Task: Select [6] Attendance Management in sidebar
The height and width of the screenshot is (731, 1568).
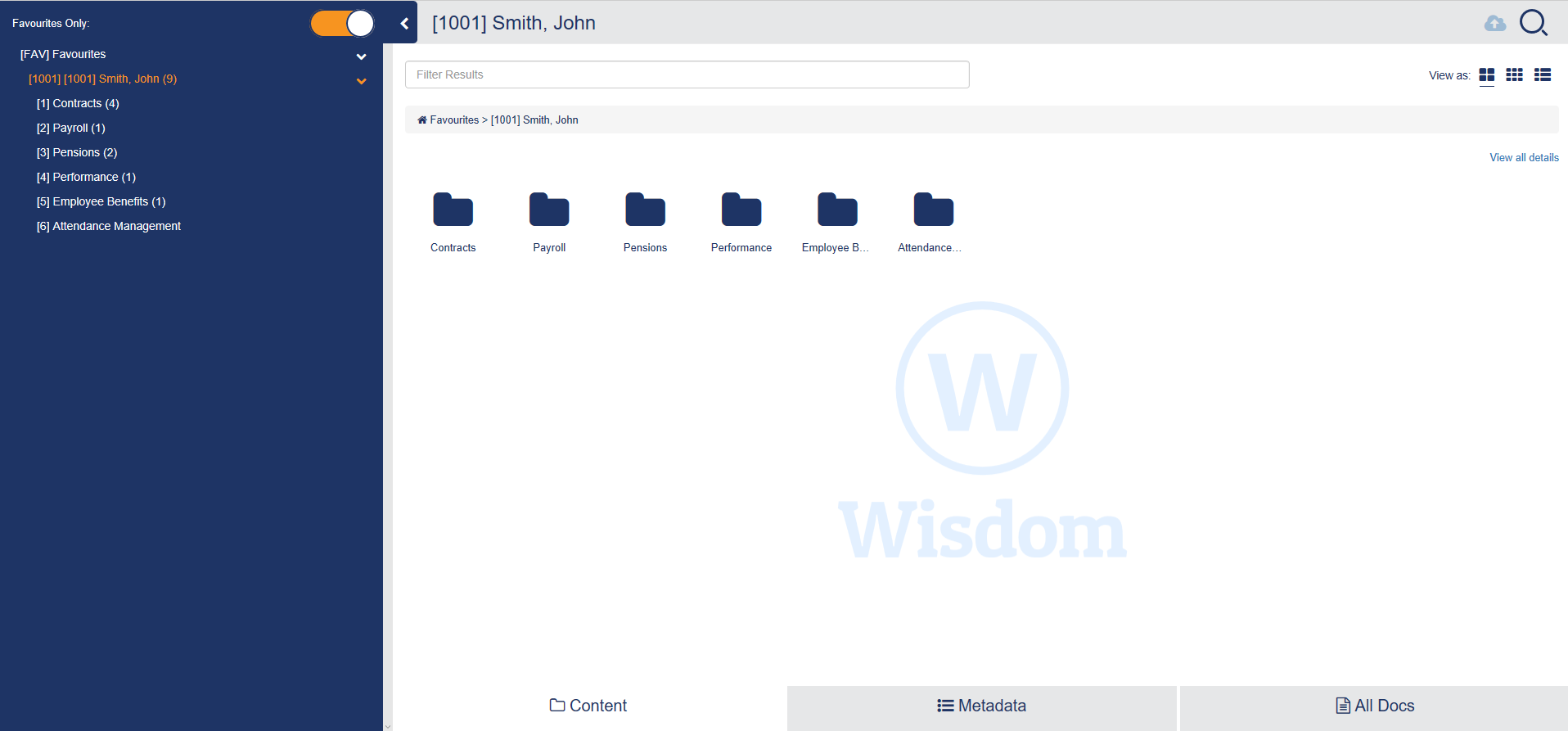Action: point(109,226)
